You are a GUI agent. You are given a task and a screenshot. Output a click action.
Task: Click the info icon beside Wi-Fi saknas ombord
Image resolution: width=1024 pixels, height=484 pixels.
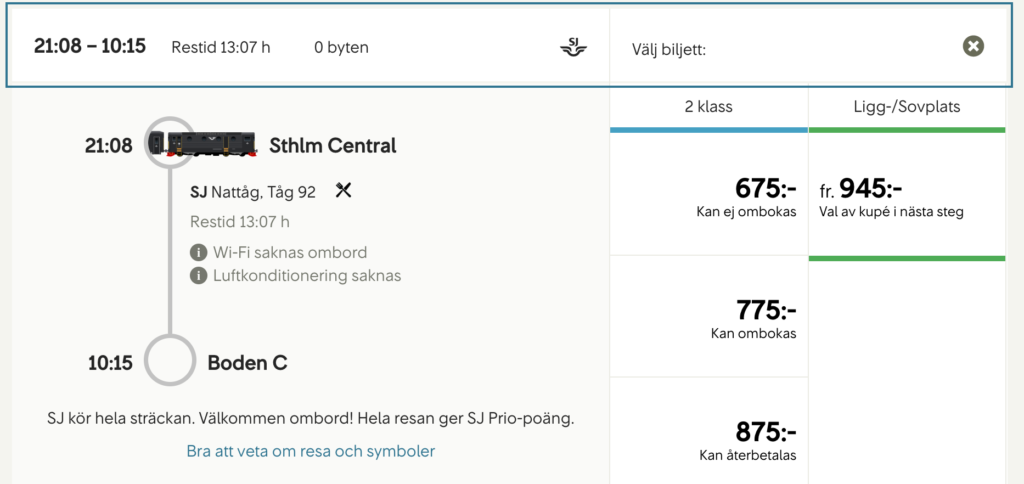click(x=199, y=253)
